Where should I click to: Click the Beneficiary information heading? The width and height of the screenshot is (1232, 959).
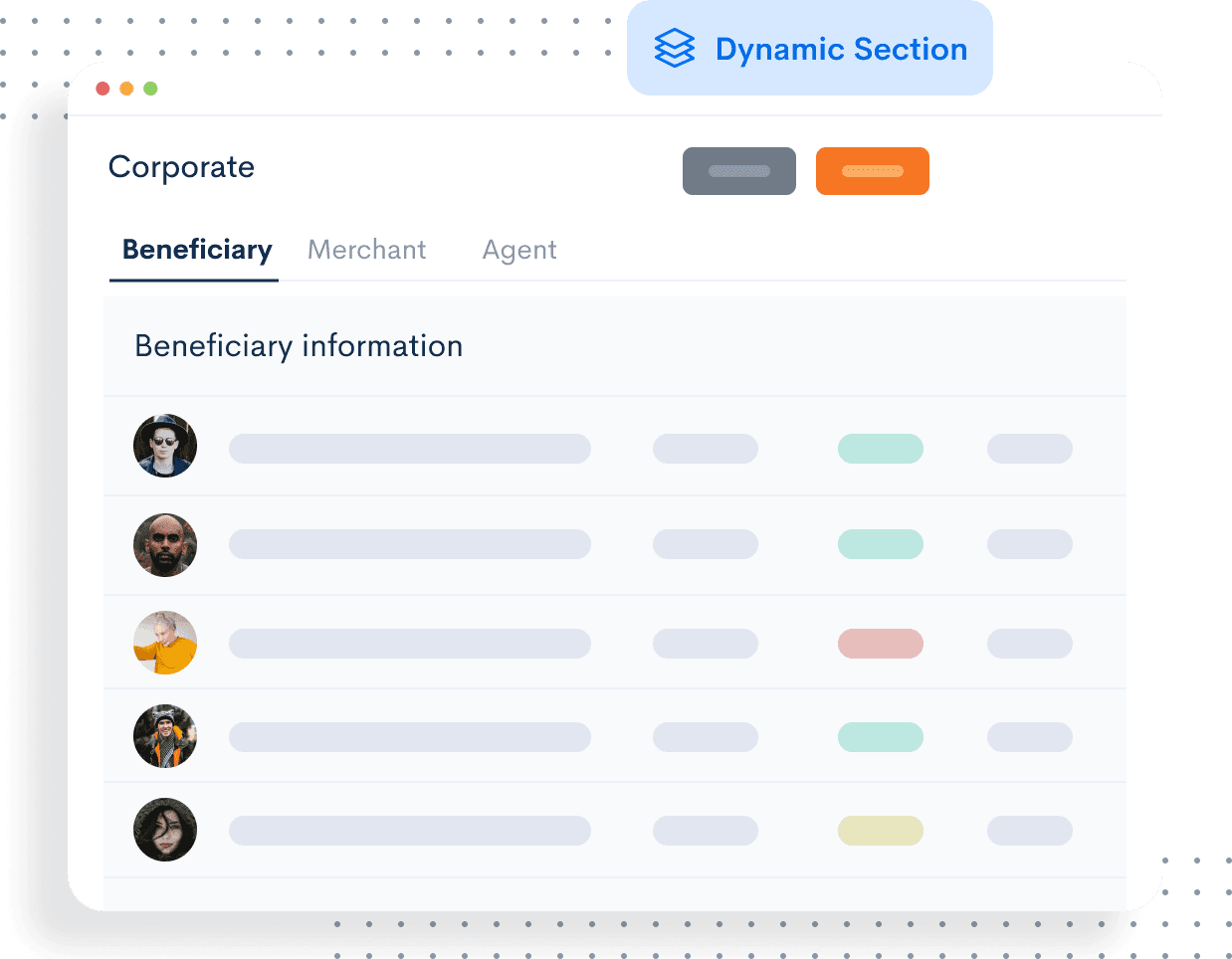pyautogui.click(x=299, y=346)
